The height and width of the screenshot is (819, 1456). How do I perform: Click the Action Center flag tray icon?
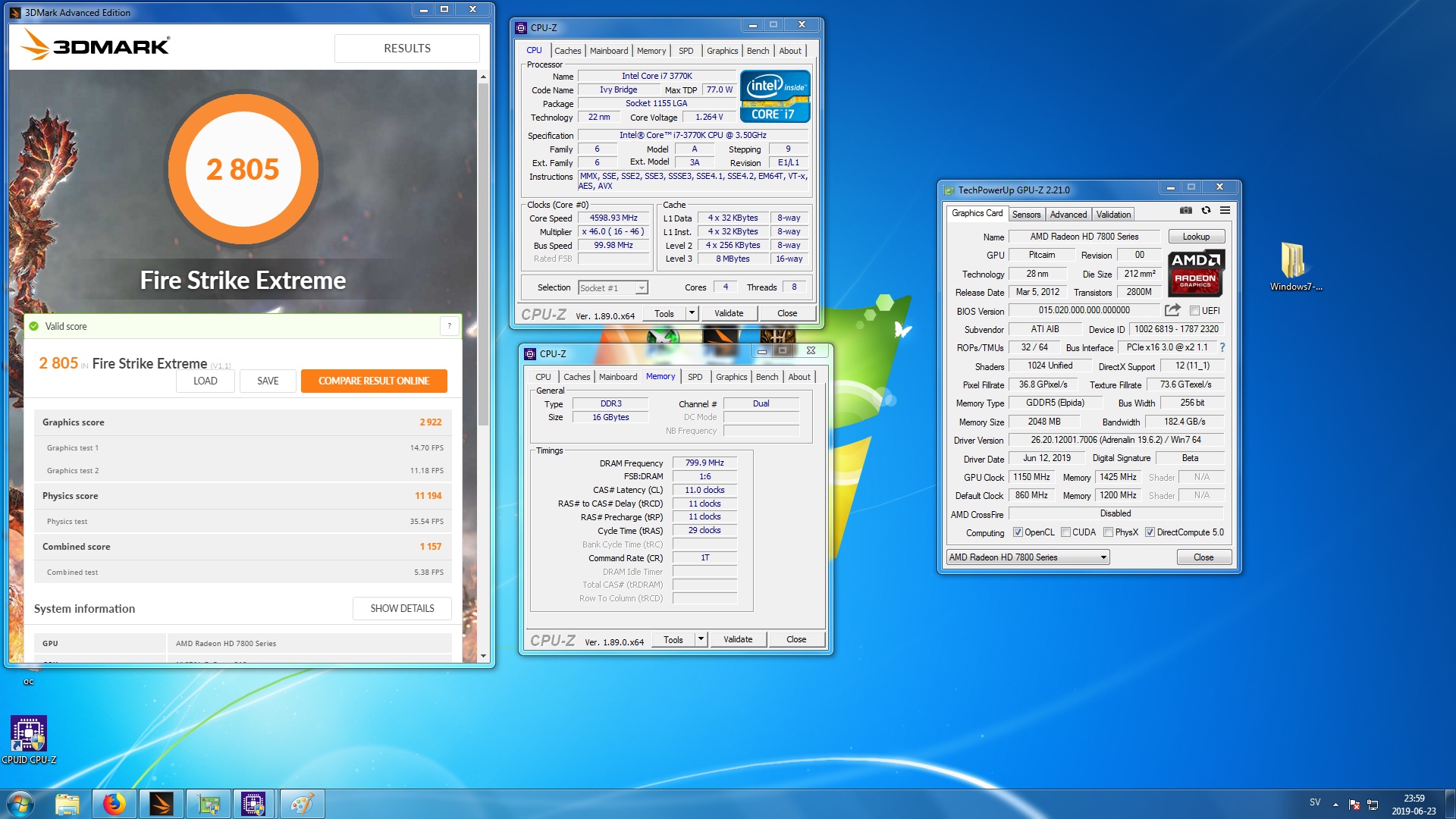coord(1354,805)
